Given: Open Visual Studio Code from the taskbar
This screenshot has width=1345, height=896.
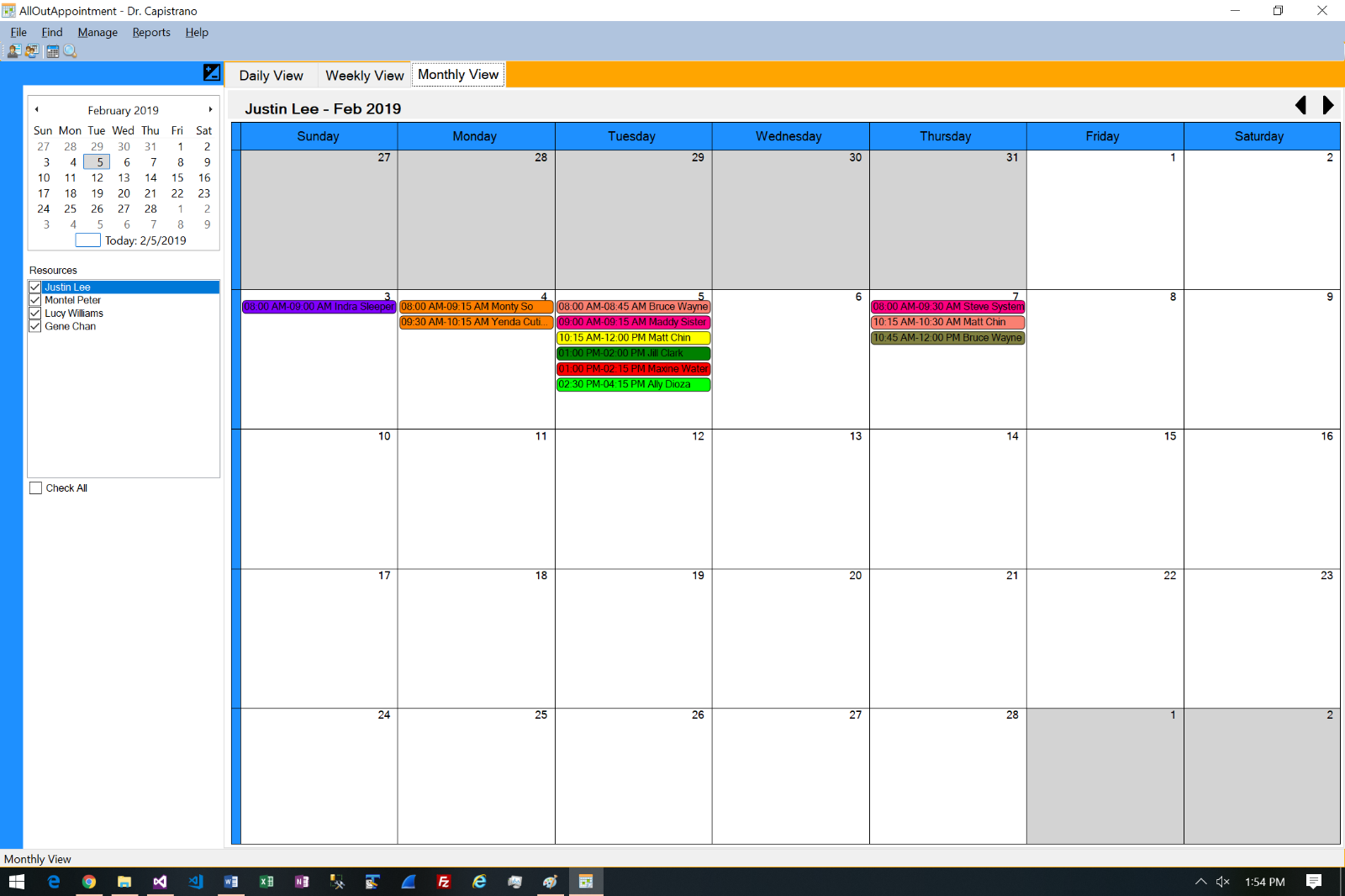Looking at the screenshot, I should tap(196, 882).
